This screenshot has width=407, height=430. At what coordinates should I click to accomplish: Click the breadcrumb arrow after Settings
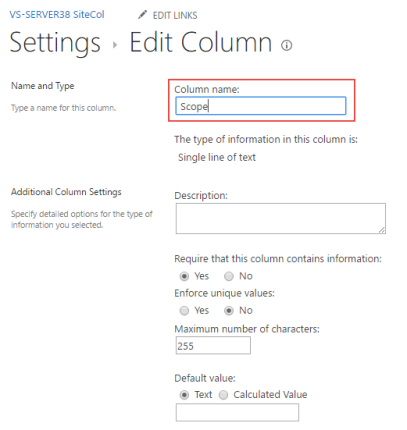click(x=115, y=45)
